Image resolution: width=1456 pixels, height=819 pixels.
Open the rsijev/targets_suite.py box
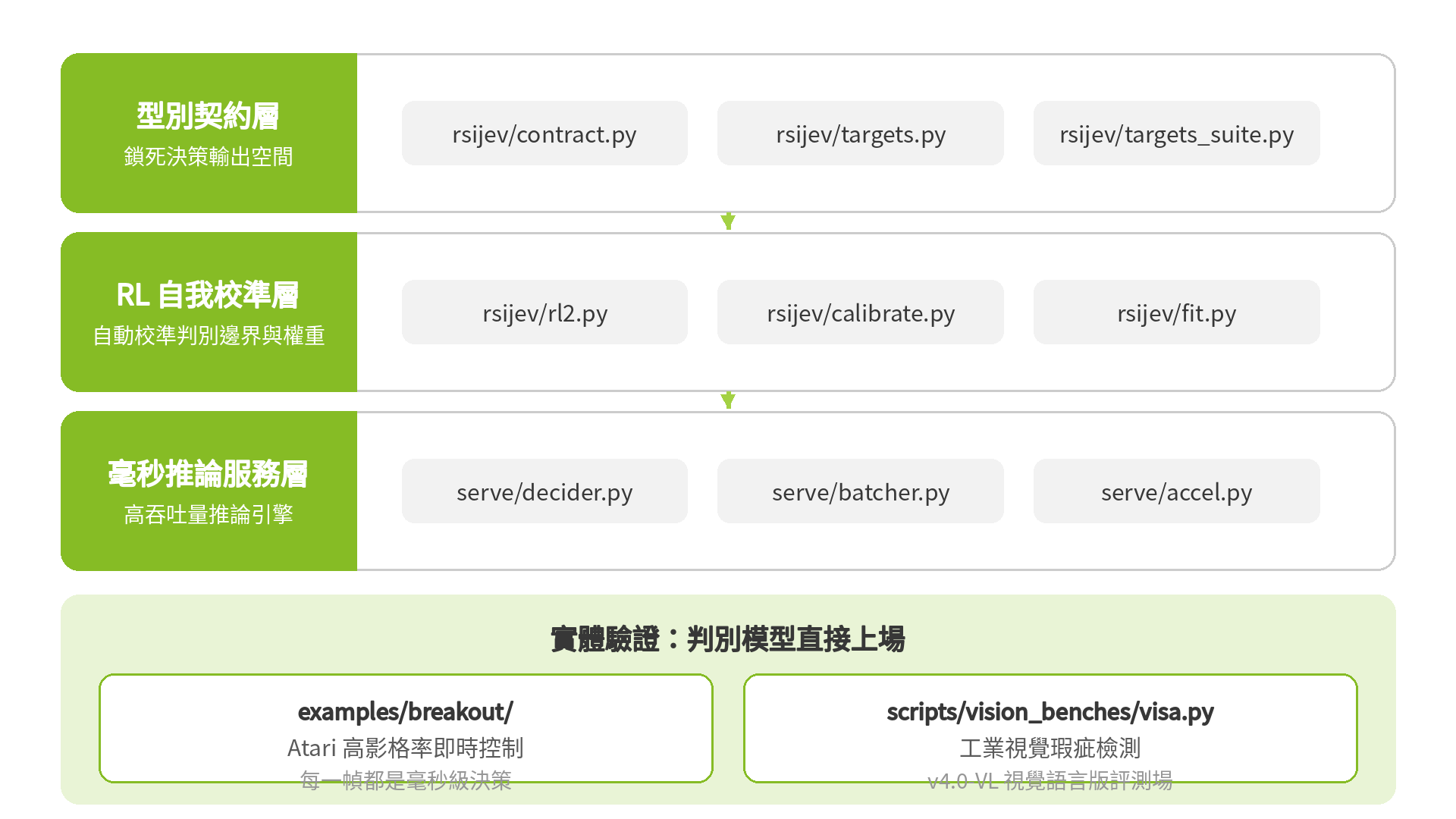1176,133
